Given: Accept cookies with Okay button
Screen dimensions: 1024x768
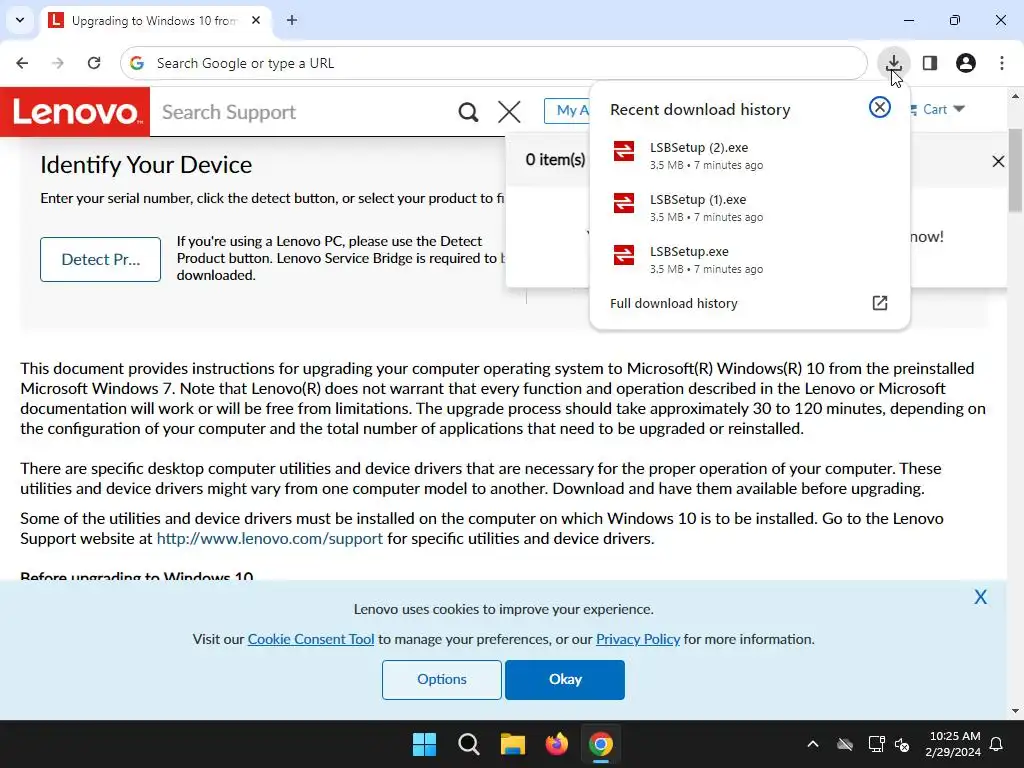Looking at the screenshot, I should coord(565,679).
